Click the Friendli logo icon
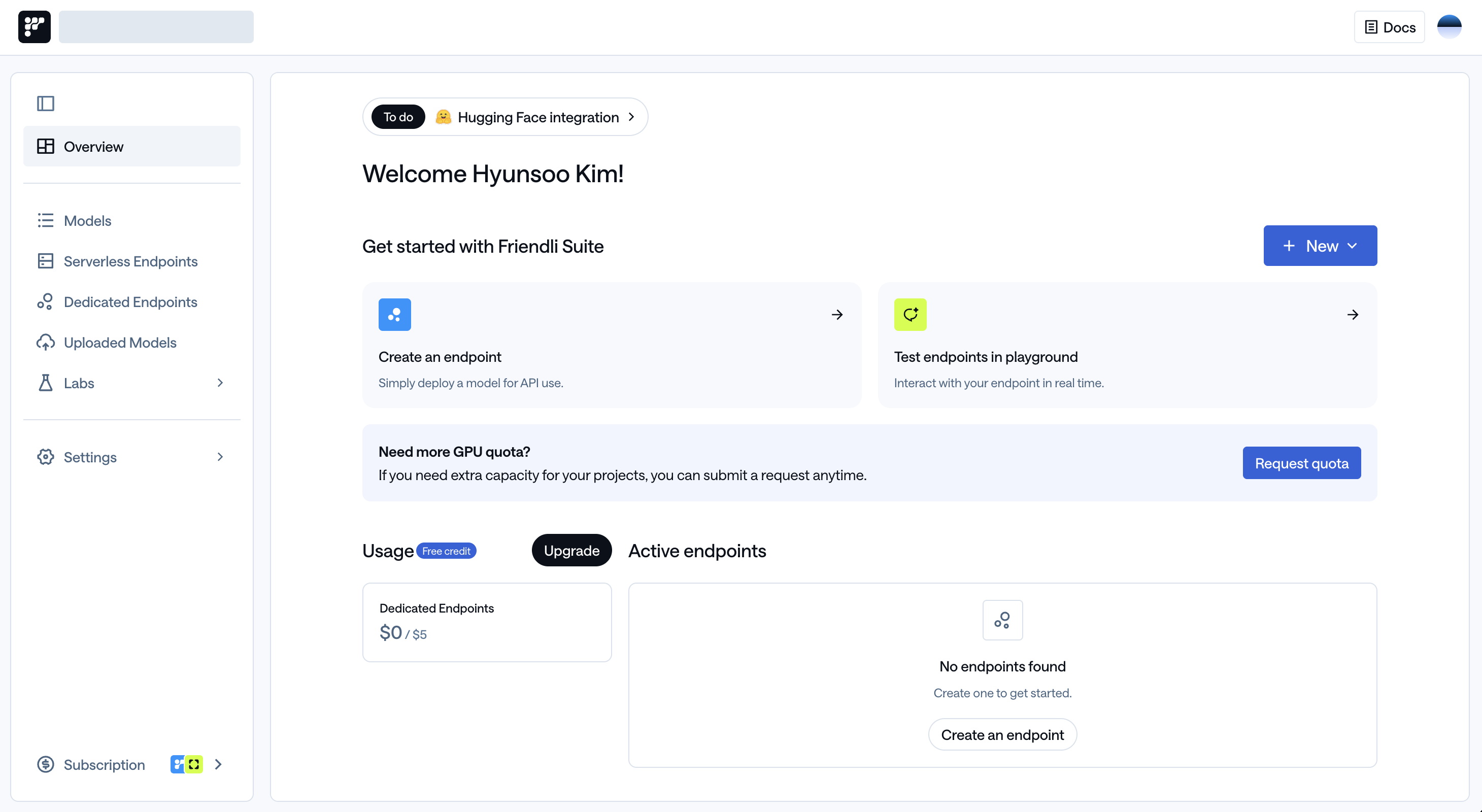The height and width of the screenshot is (812, 1482). (34, 26)
